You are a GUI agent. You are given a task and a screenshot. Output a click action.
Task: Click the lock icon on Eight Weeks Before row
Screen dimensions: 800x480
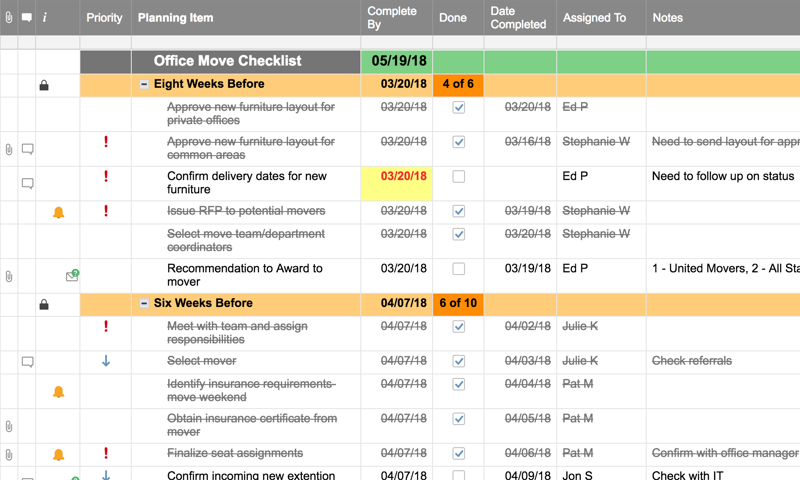[x=44, y=85]
